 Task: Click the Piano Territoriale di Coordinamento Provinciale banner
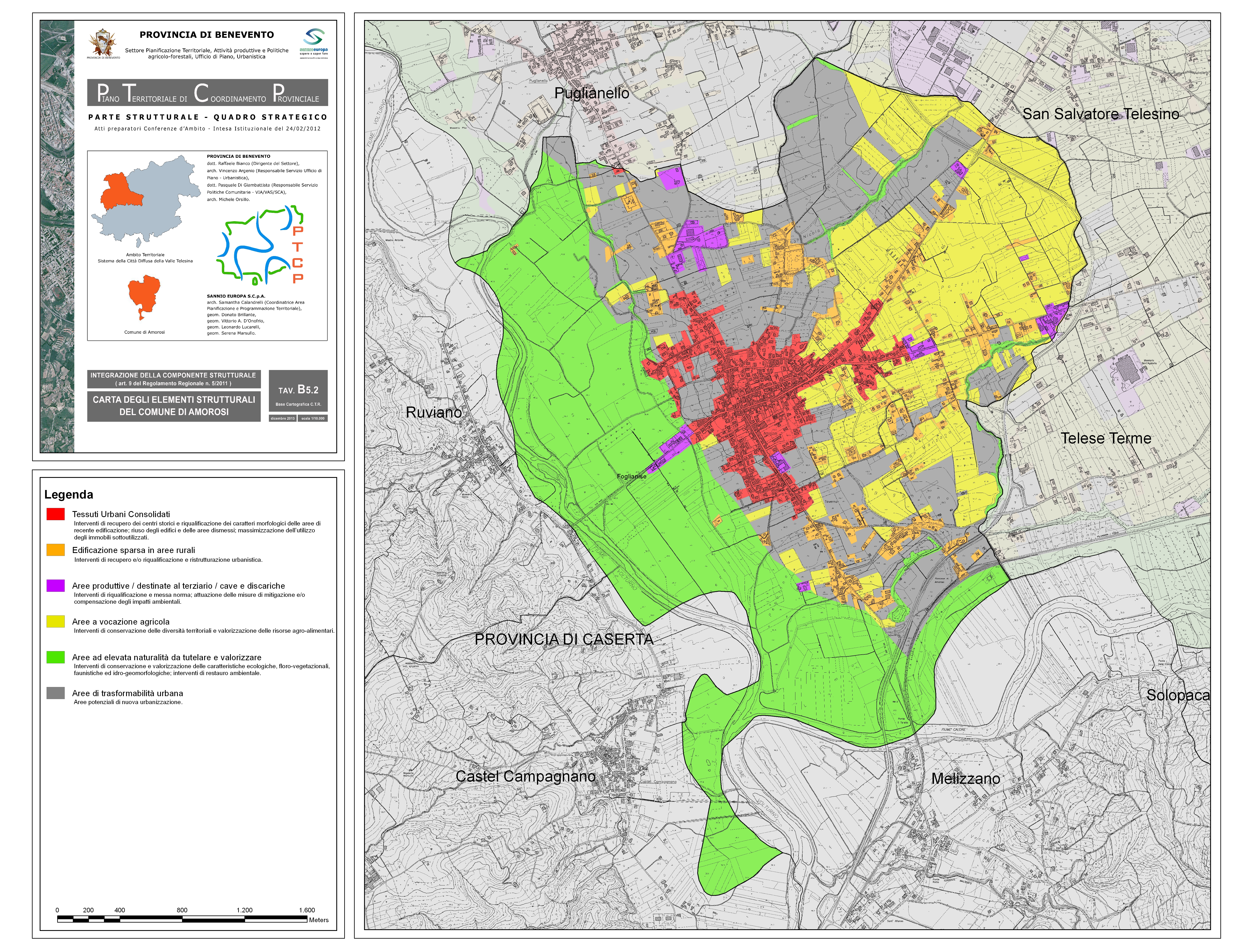(208, 92)
